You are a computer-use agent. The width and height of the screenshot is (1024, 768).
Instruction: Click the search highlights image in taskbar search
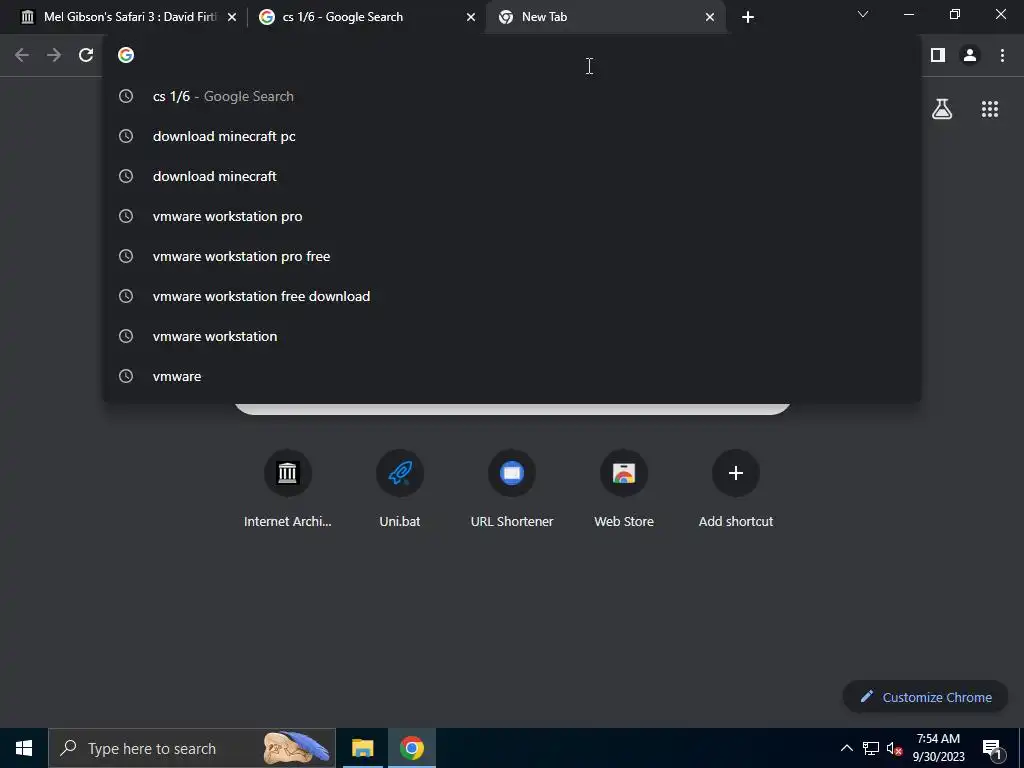pyautogui.click(x=296, y=748)
